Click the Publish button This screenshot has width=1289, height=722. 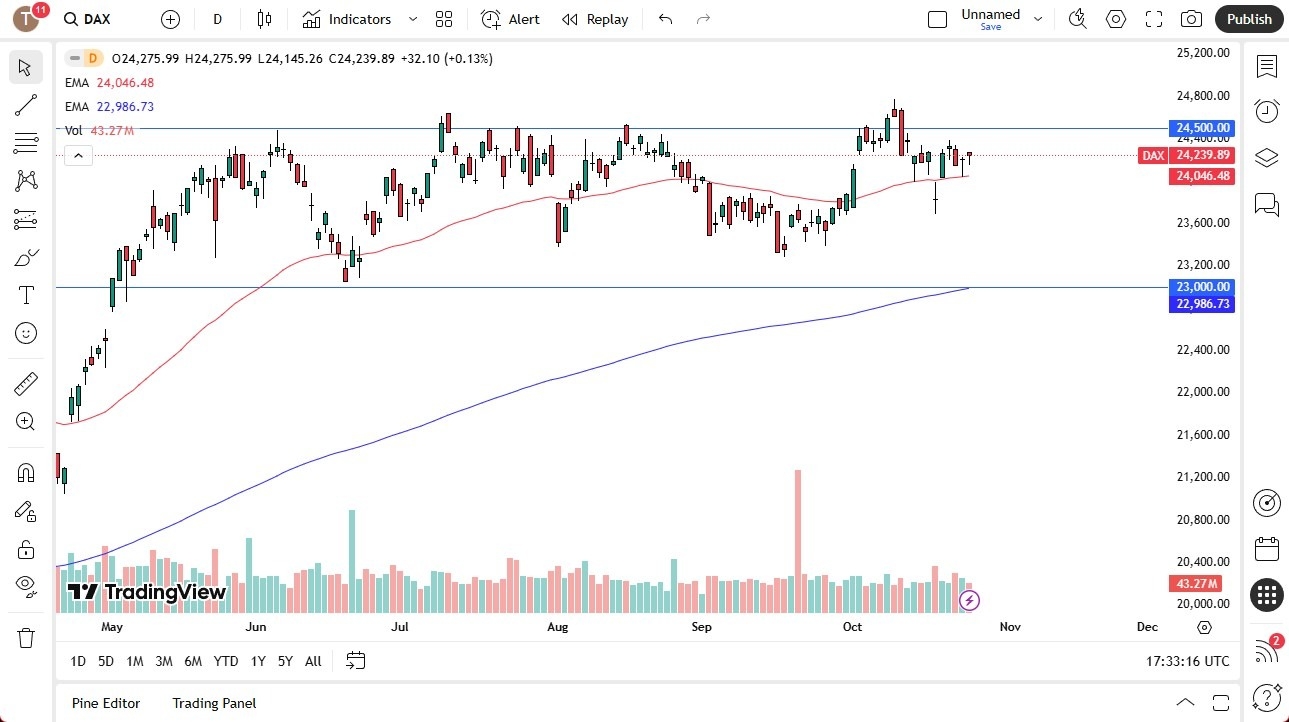point(1248,18)
